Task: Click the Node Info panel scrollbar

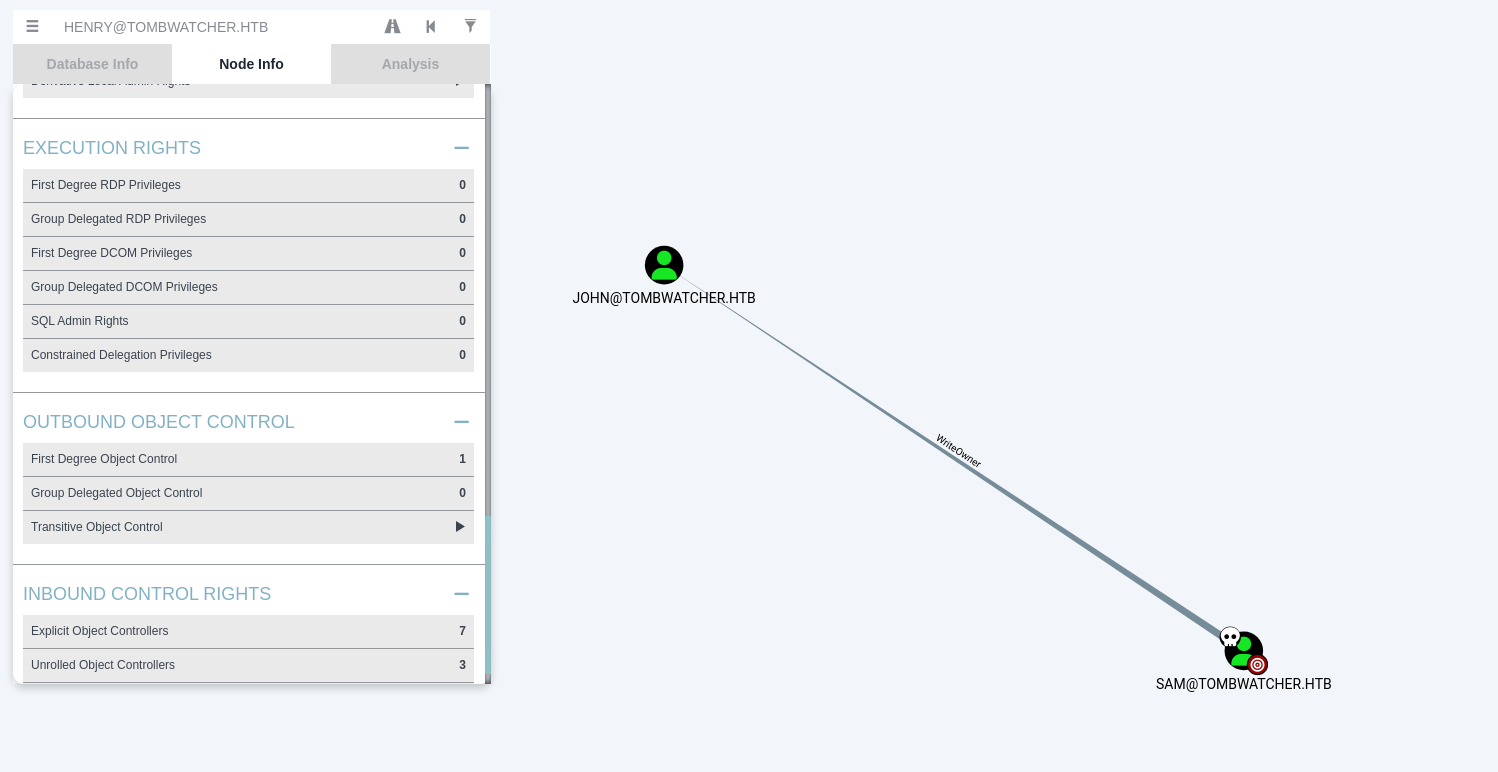Action: pyautogui.click(x=488, y=300)
